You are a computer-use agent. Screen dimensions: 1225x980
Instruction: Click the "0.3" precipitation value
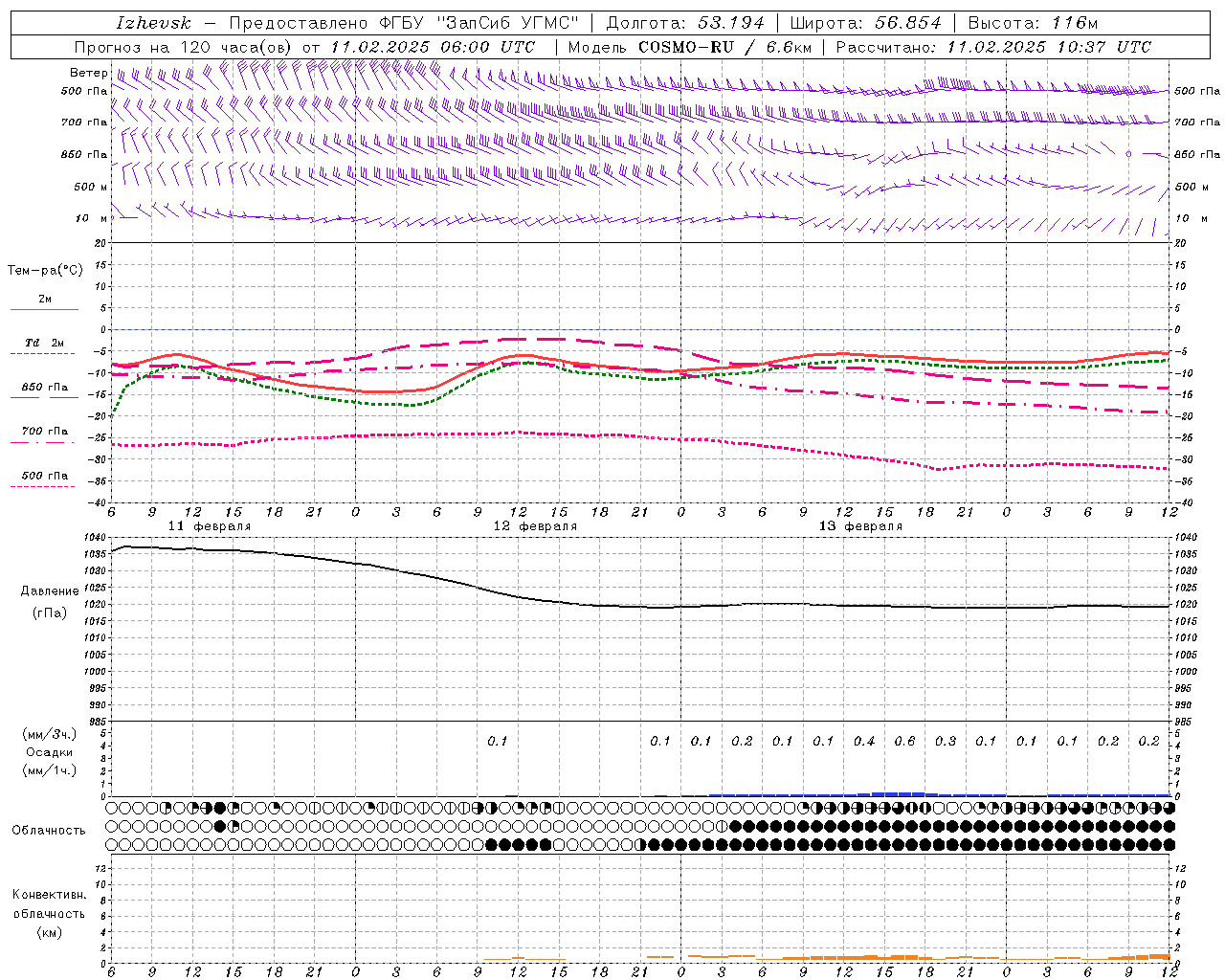tap(946, 742)
